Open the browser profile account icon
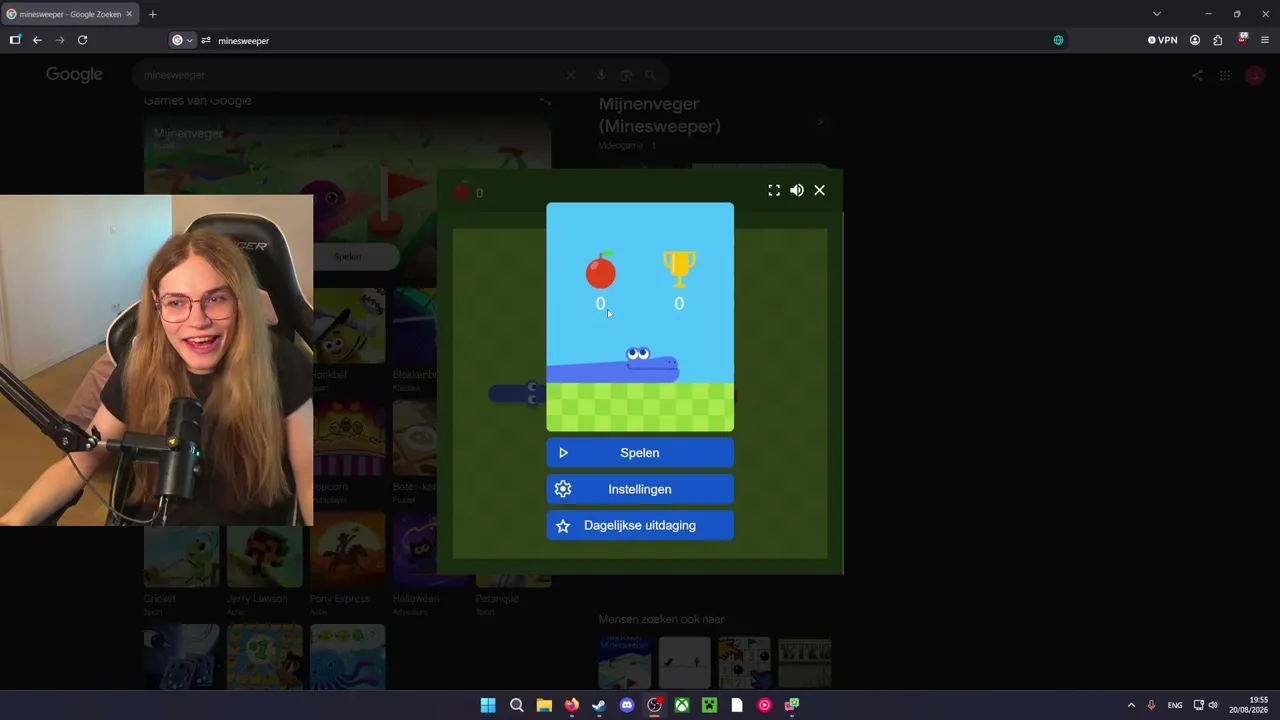Image resolution: width=1280 pixels, height=720 pixels. (x=1195, y=40)
